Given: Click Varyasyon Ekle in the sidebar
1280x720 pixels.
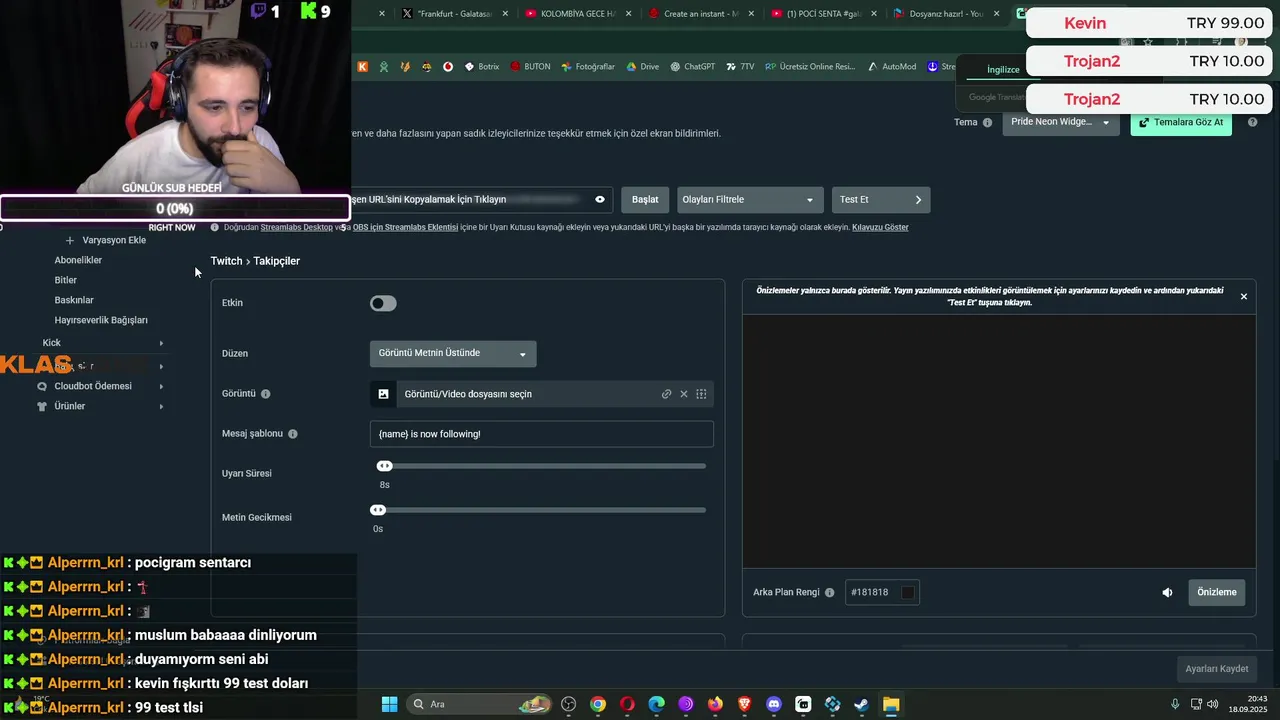Looking at the screenshot, I should click(x=106, y=240).
